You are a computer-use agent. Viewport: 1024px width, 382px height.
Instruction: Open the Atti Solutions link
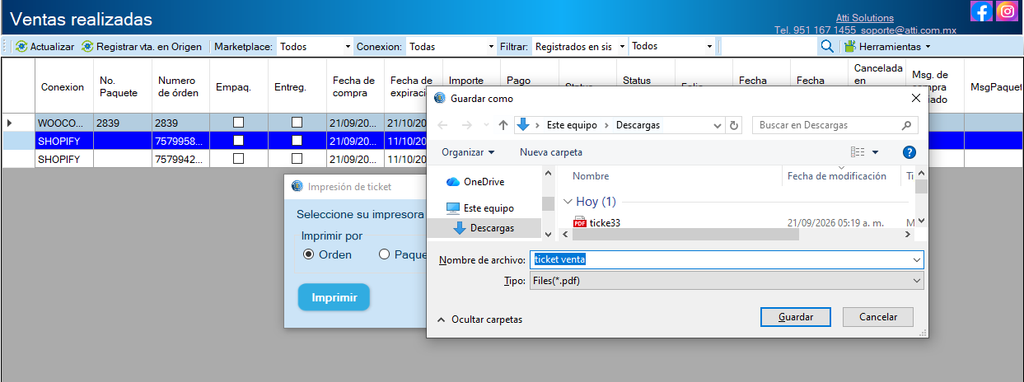[x=865, y=18]
